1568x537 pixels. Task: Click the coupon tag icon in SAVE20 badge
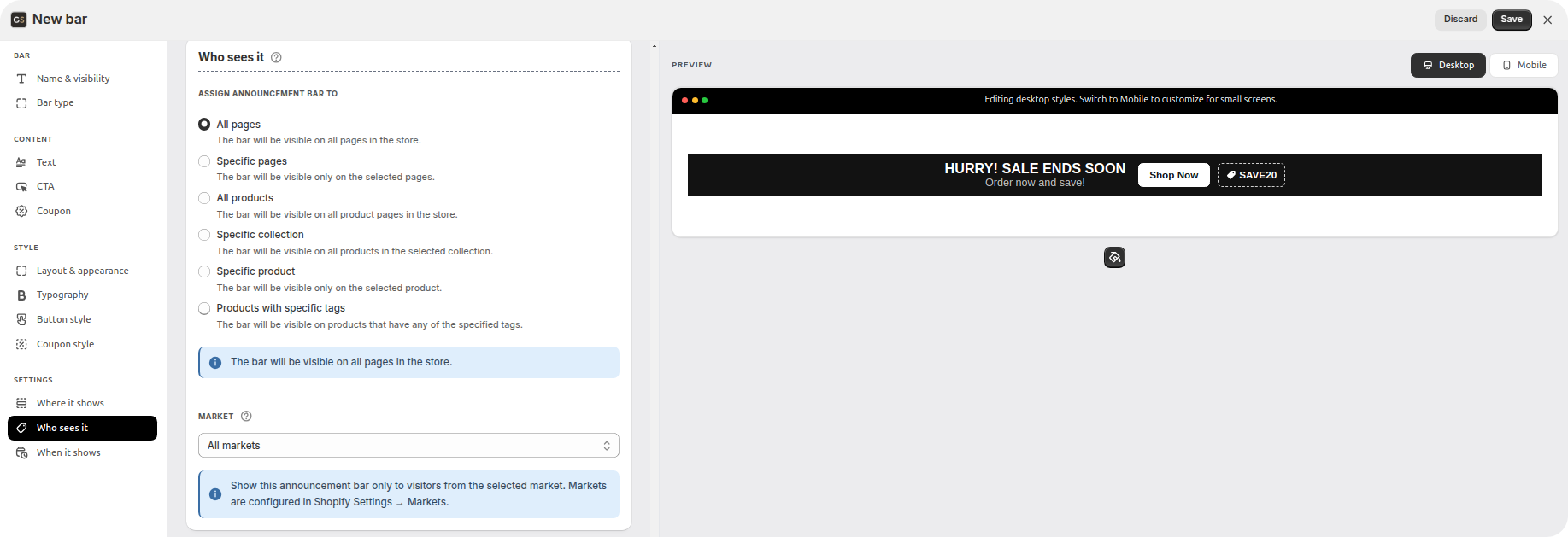pos(1231,175)
